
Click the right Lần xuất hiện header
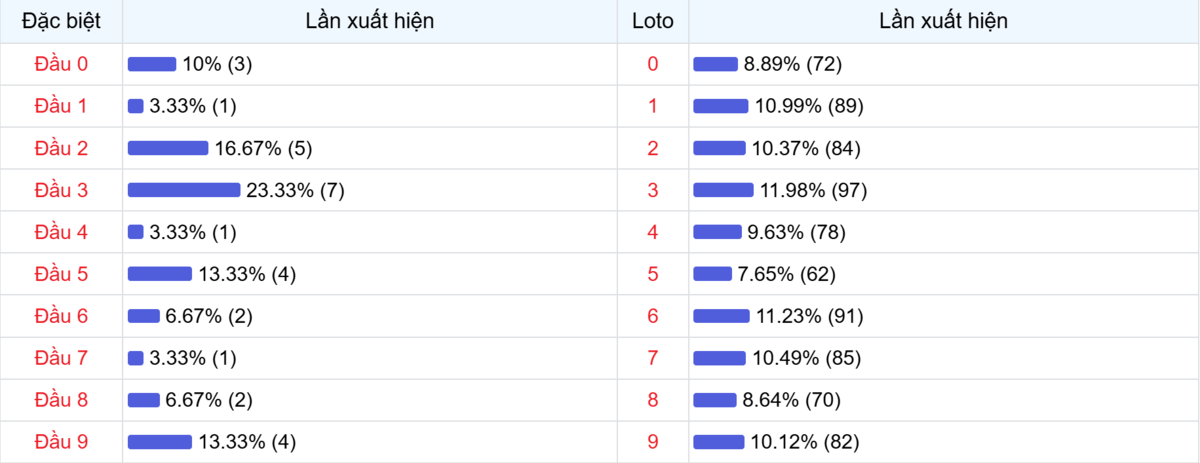943,21
